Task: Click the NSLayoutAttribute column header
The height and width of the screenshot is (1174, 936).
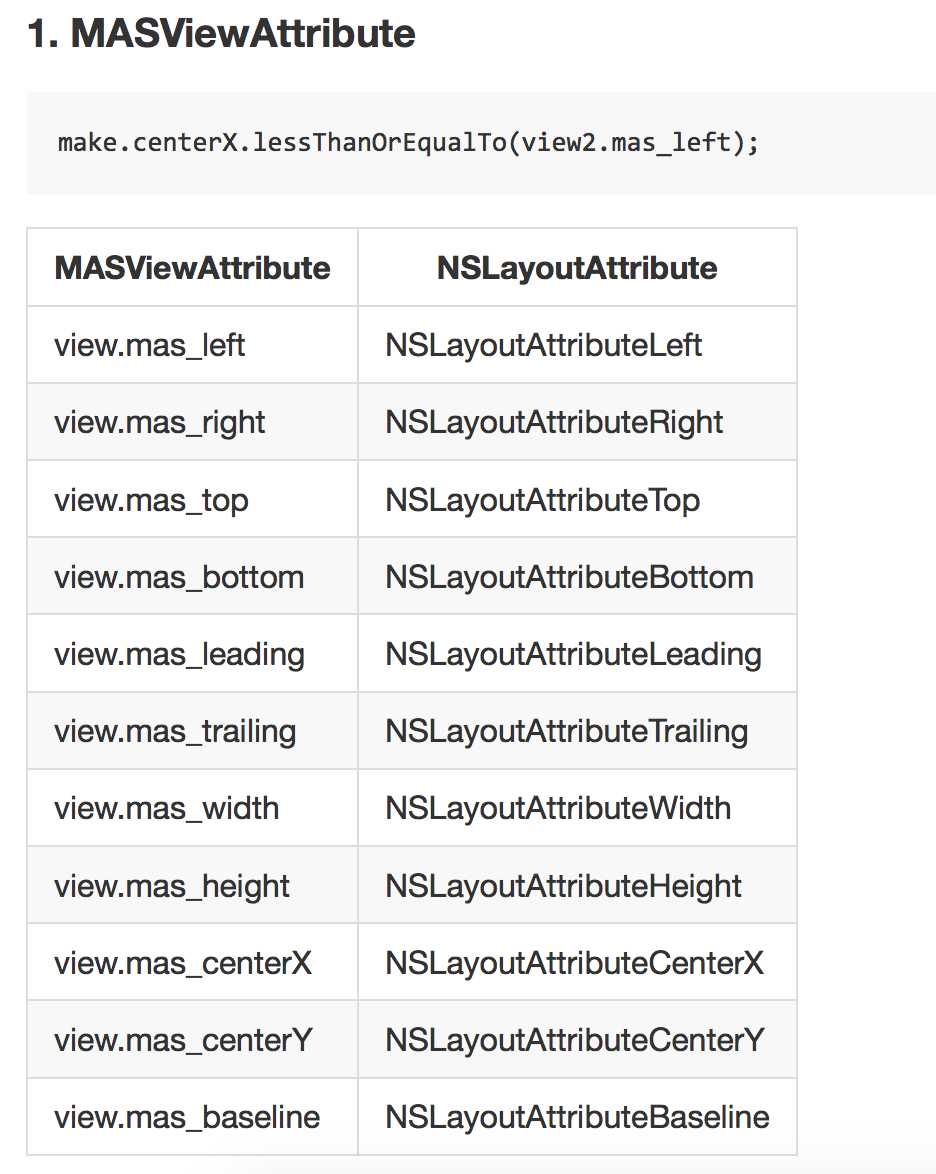Action: [577, 268]
